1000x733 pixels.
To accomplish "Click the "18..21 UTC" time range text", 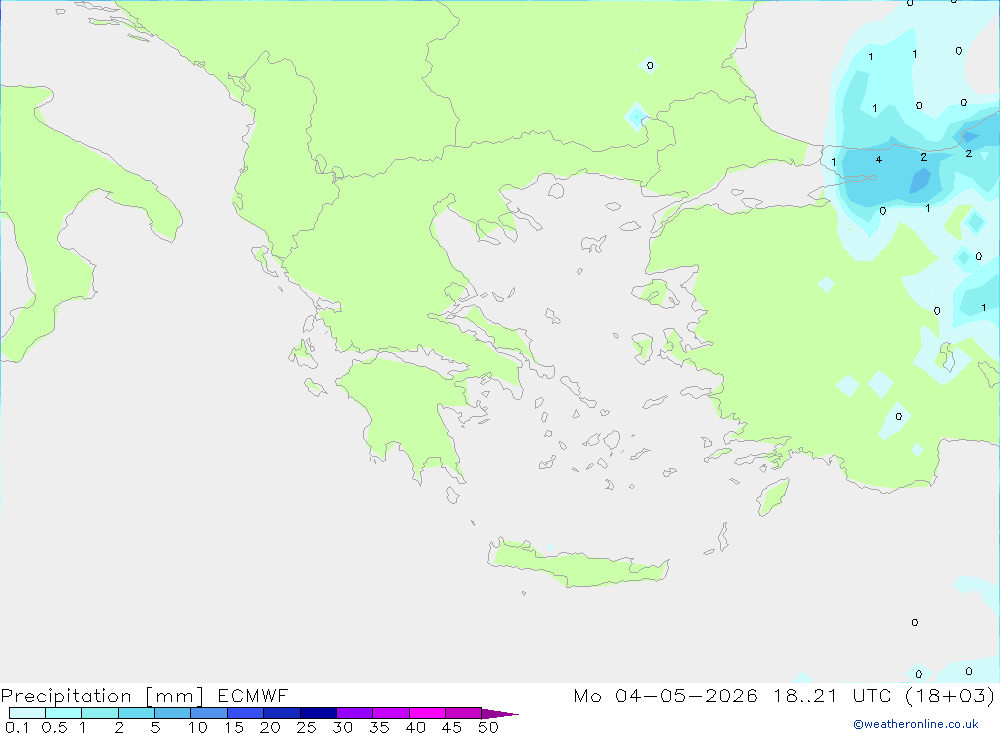I will 832,695.
